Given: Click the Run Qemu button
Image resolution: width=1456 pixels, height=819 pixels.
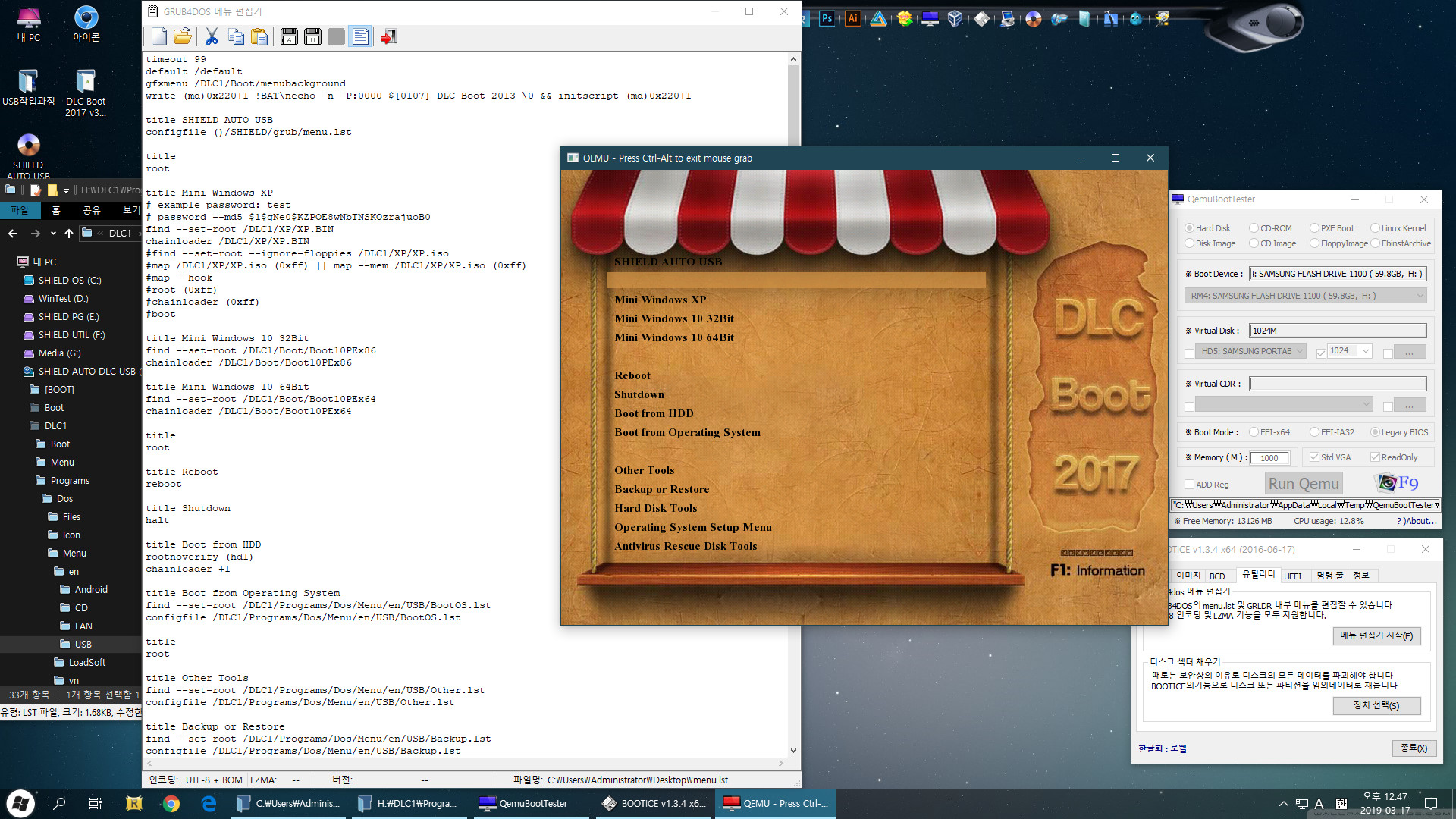Looking at the screenshot, I should click(1304, 484).
